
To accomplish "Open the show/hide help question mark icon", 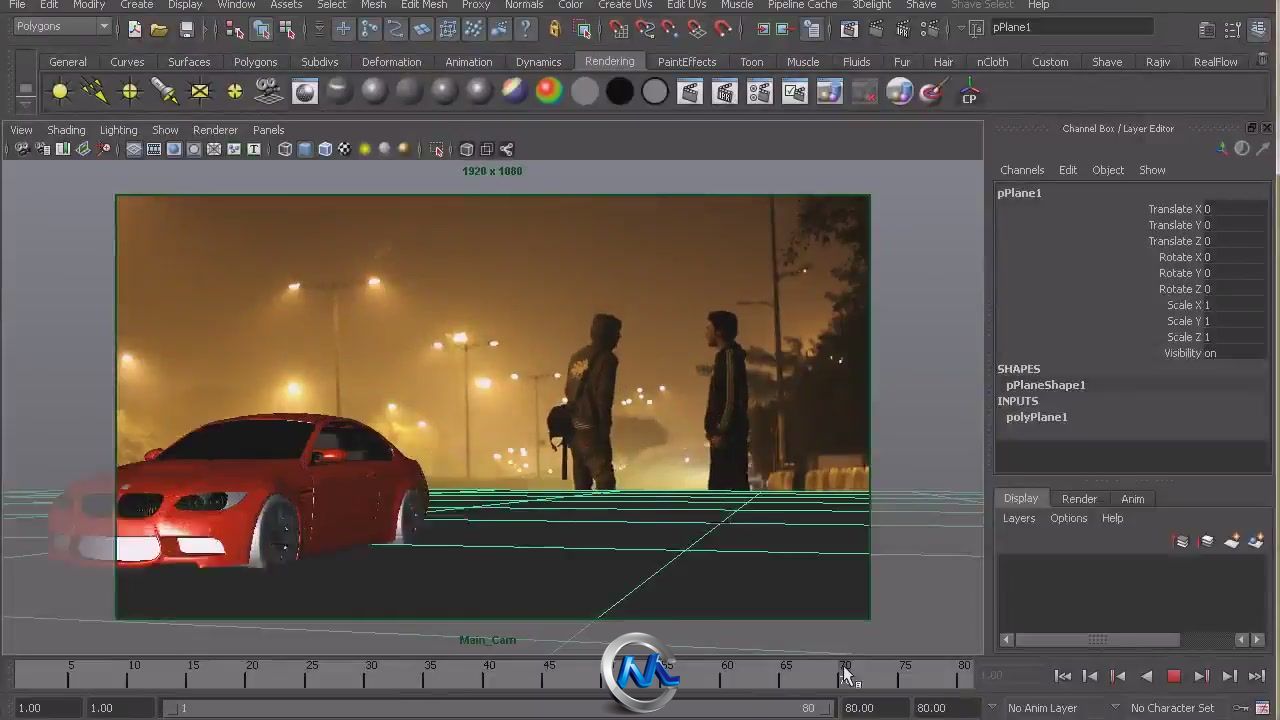I will (525, 29).
